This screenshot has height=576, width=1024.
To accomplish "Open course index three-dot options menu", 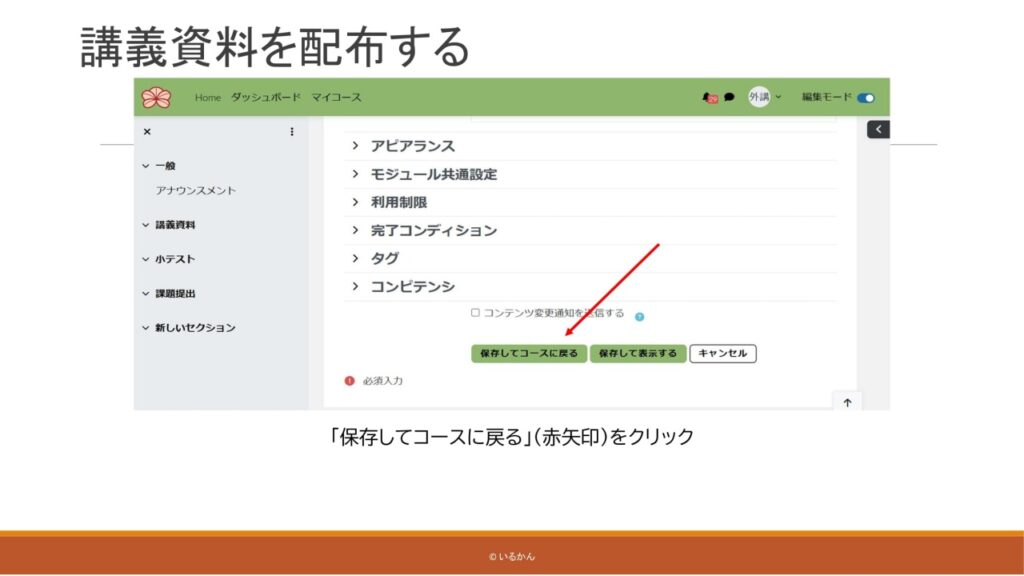I will [x=292, y=132].
